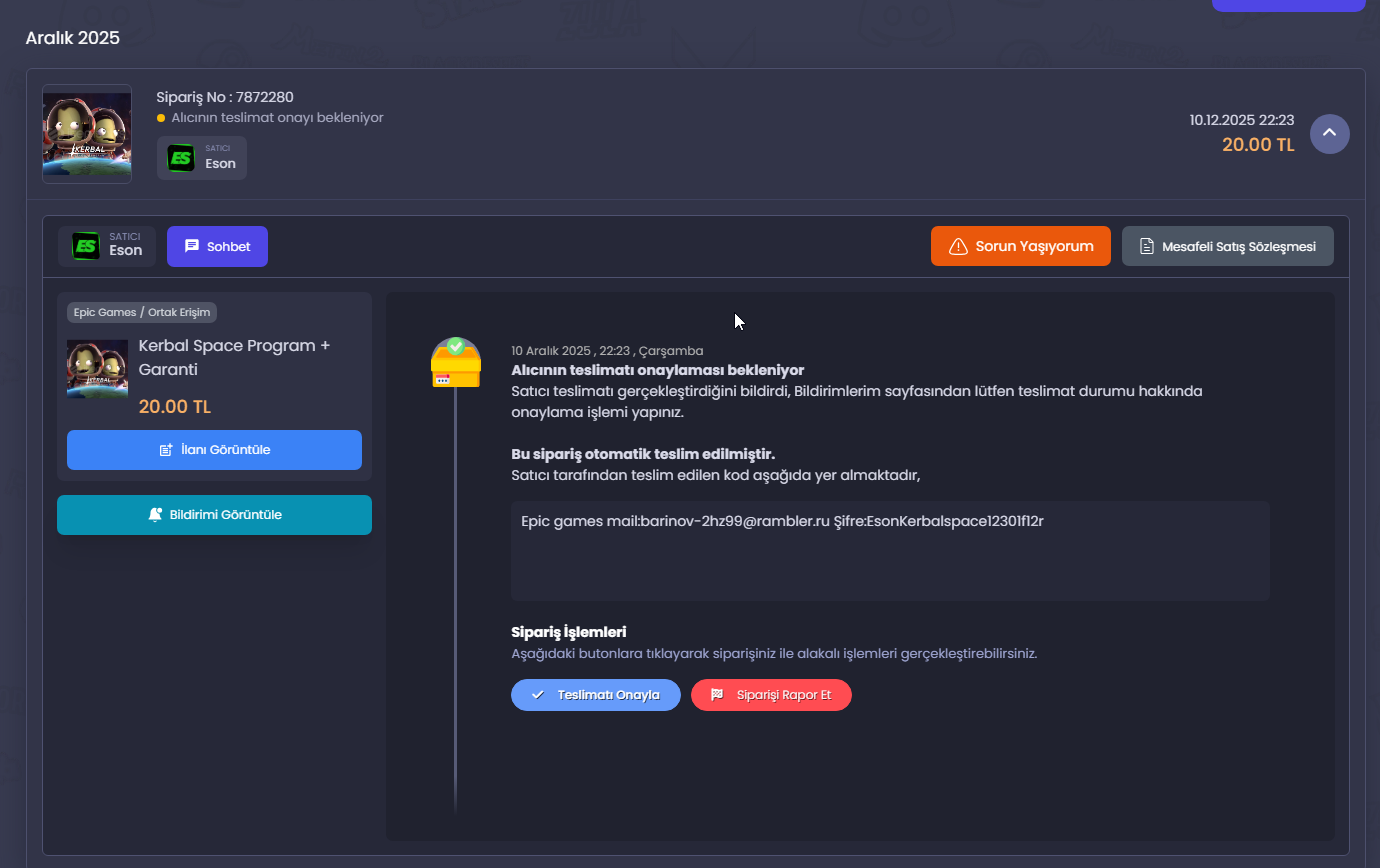The width and height of the screenshot is (1380, 868).
Task: Click the Epic Games / Ortak Erişim tag
Action: coord(142,312)
